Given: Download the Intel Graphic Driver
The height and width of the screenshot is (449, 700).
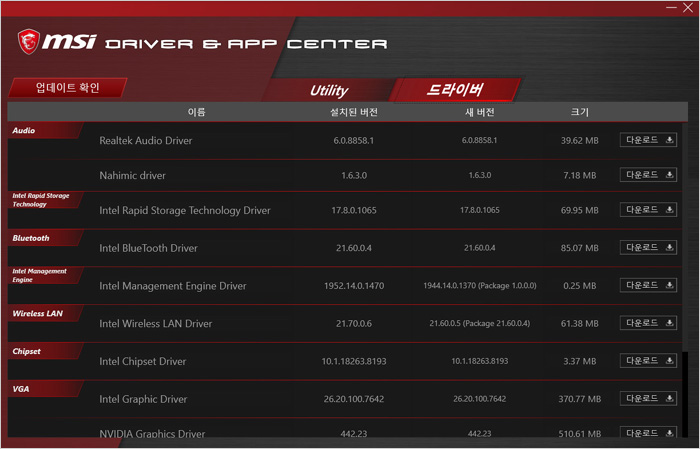Looking at the screenshot, I should 648,398.
